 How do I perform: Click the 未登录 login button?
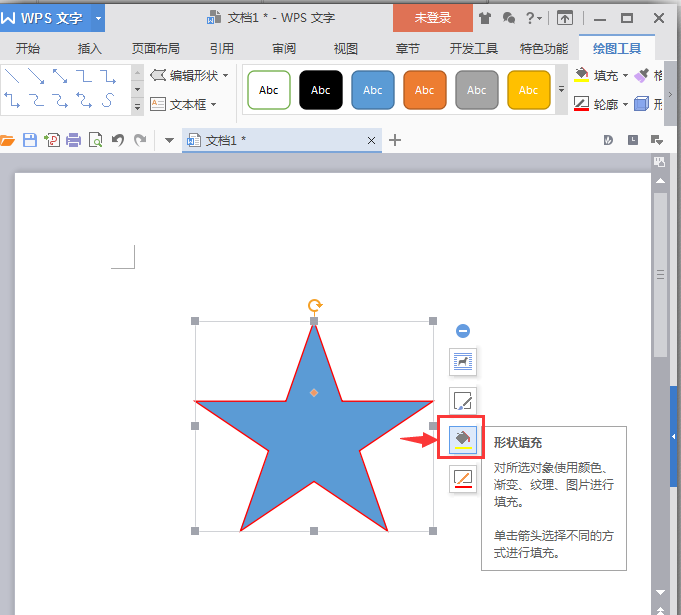point(432,17)
